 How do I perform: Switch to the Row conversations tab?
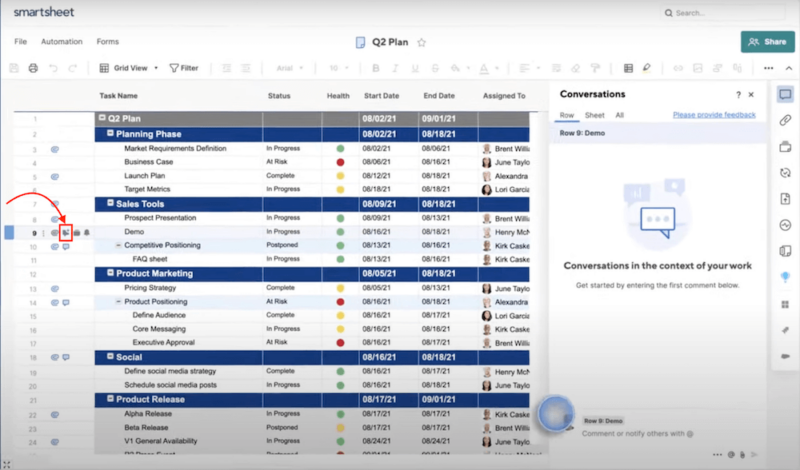(x=567, y=115)
